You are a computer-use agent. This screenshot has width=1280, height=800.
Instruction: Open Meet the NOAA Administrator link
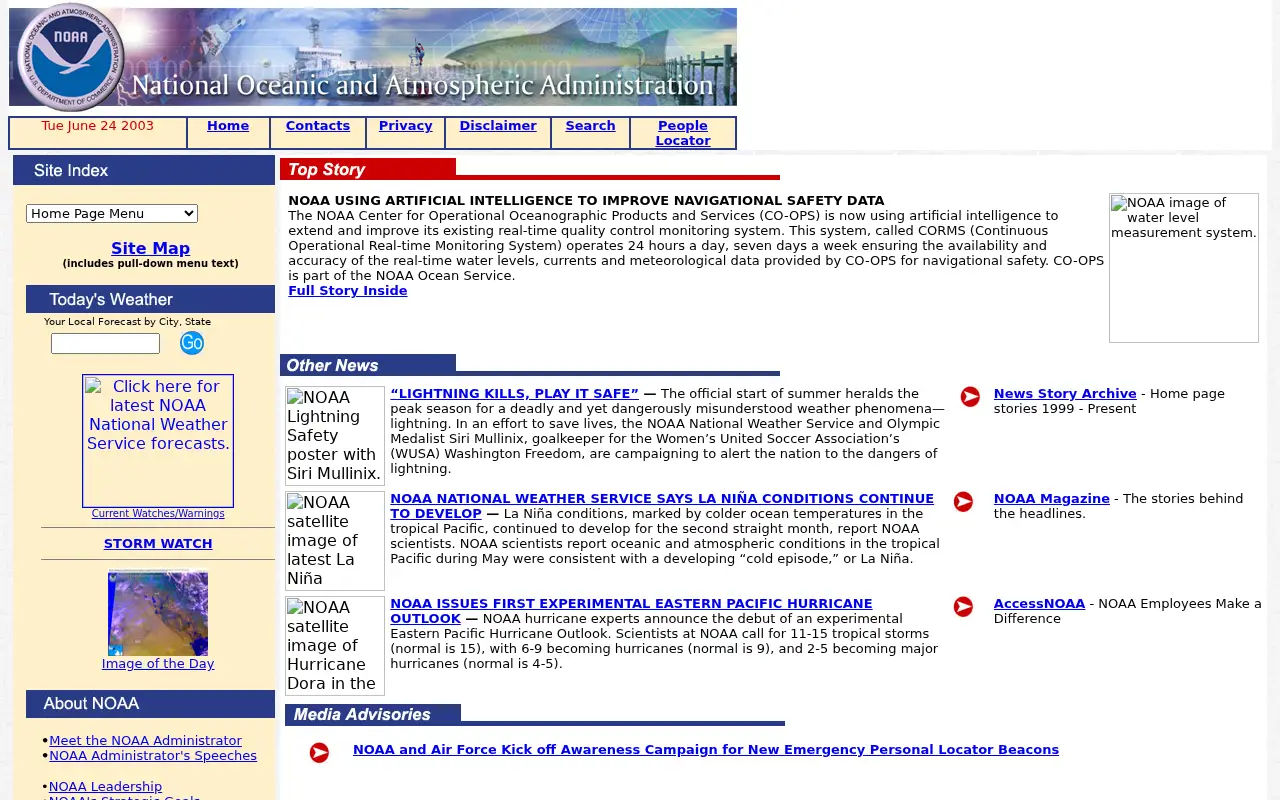click(145, 740)
